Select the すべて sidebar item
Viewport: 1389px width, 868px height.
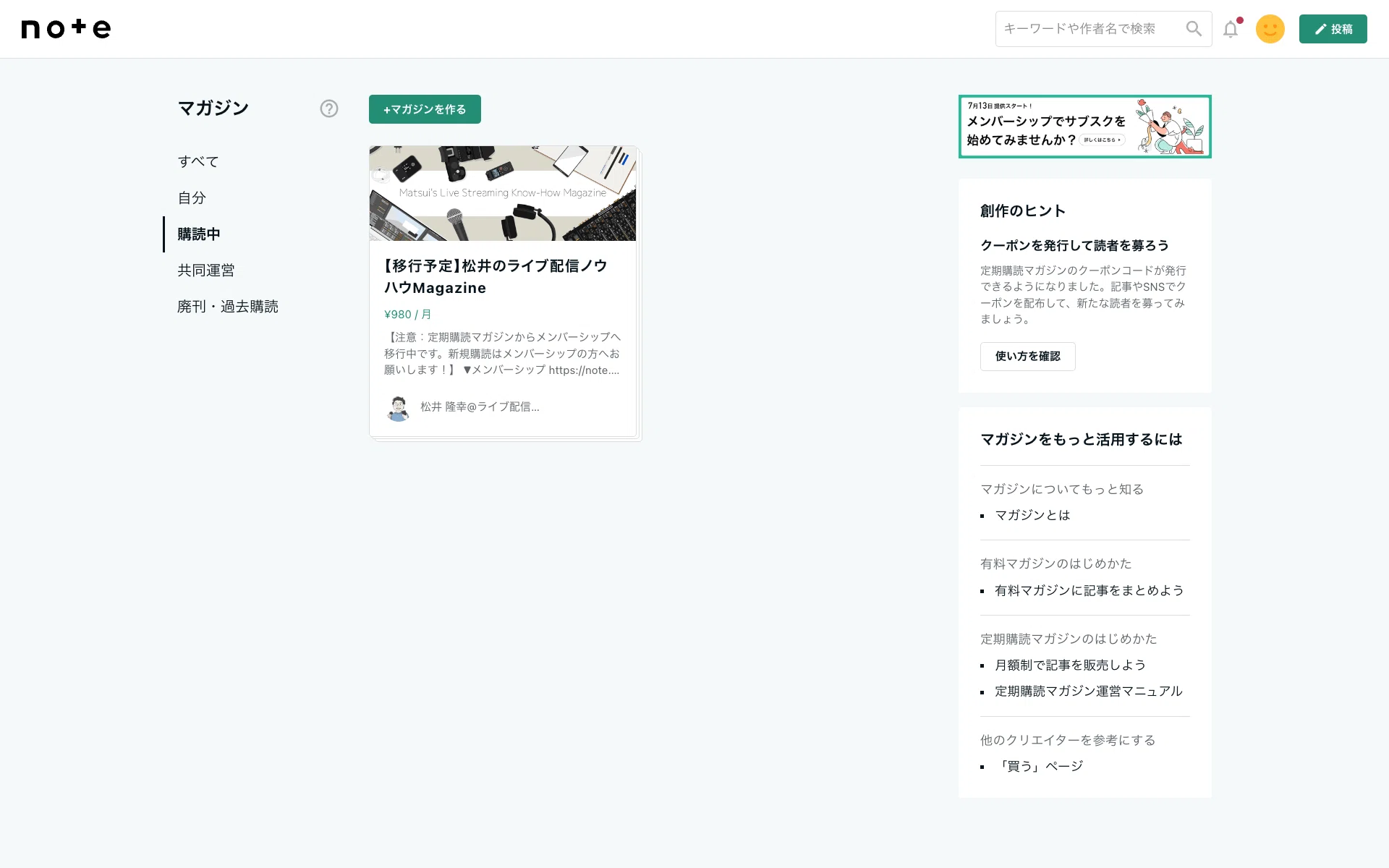pos(198,161)
